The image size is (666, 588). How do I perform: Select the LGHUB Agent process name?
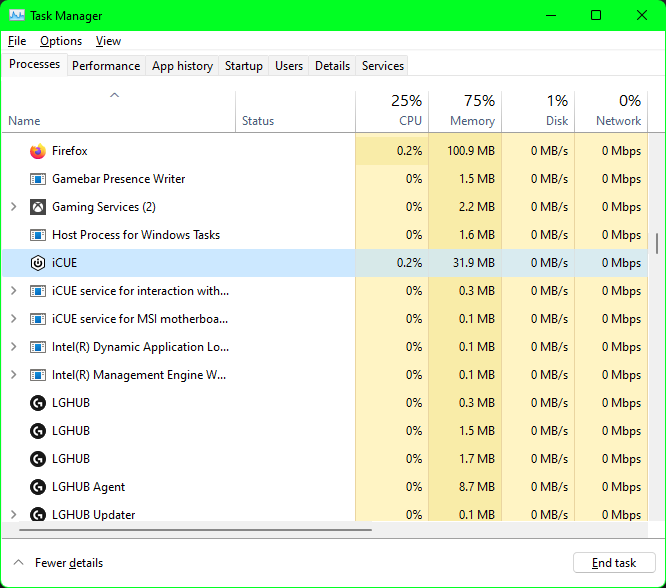point(88,487)
